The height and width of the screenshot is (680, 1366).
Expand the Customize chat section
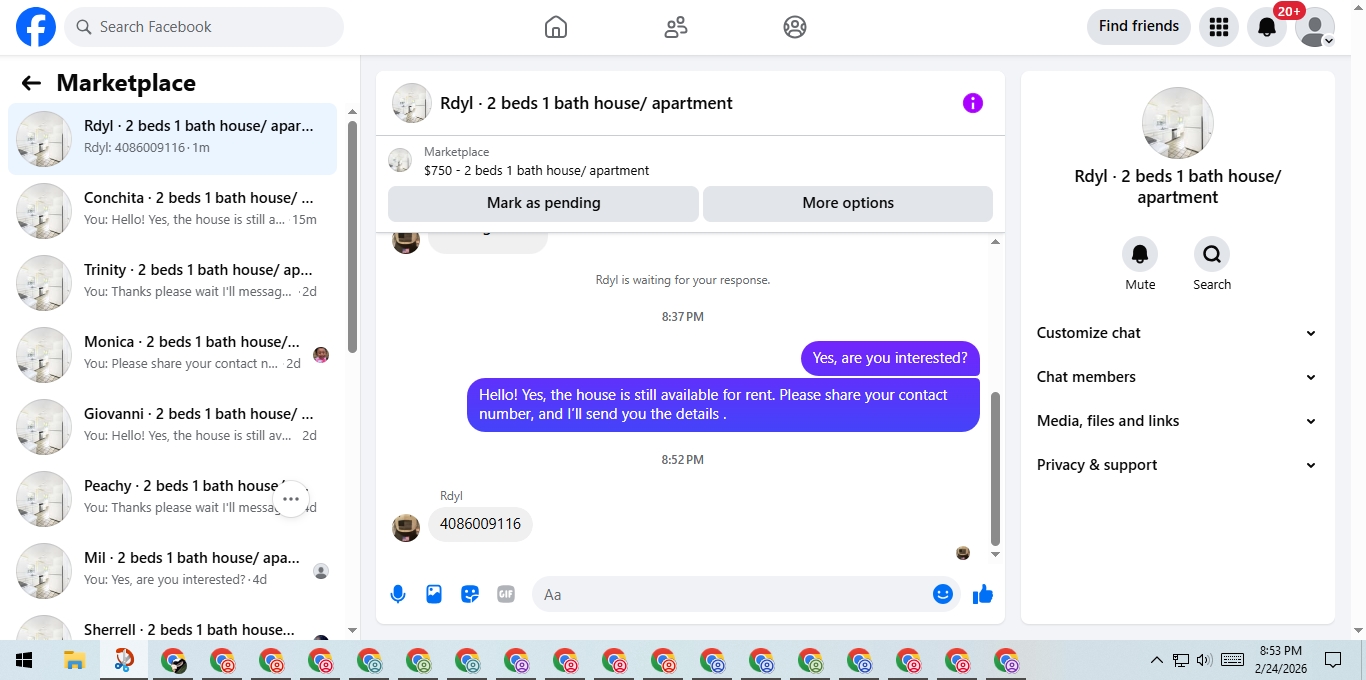1178,333
